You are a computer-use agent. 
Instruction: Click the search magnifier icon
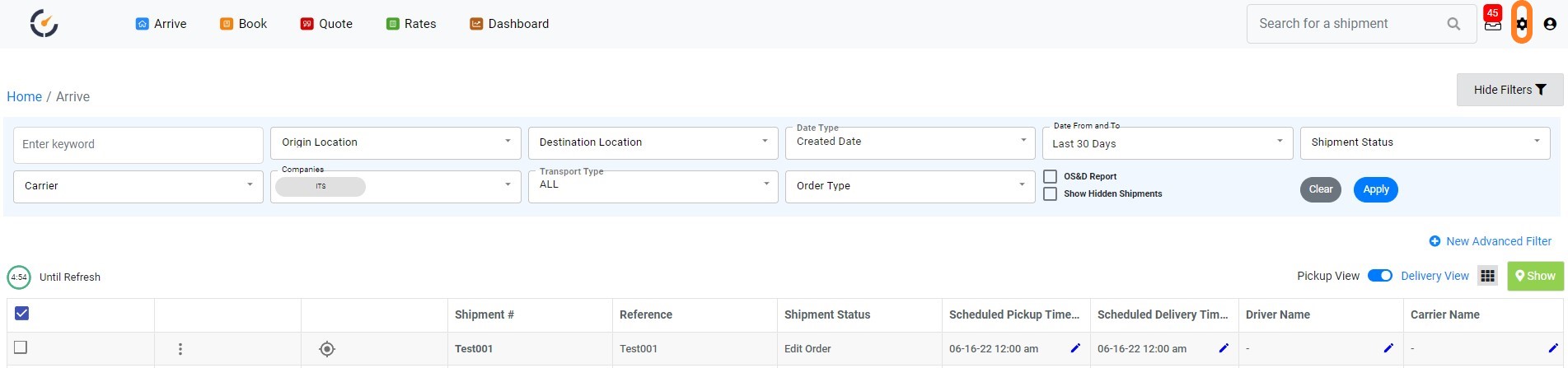[1453, 24]
